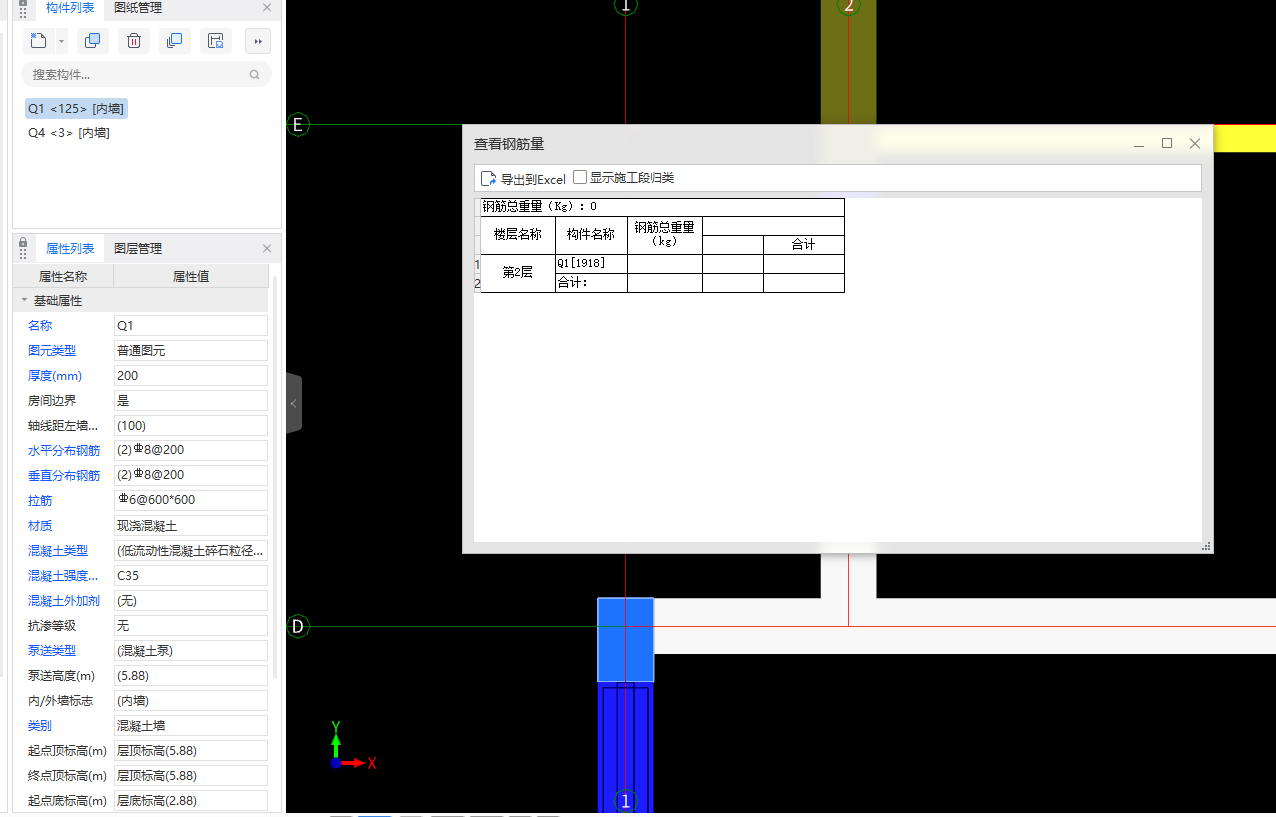This screenshot has height=817, width=1276.
Task: Open the new component dropdown arrow
Action: 61,41
